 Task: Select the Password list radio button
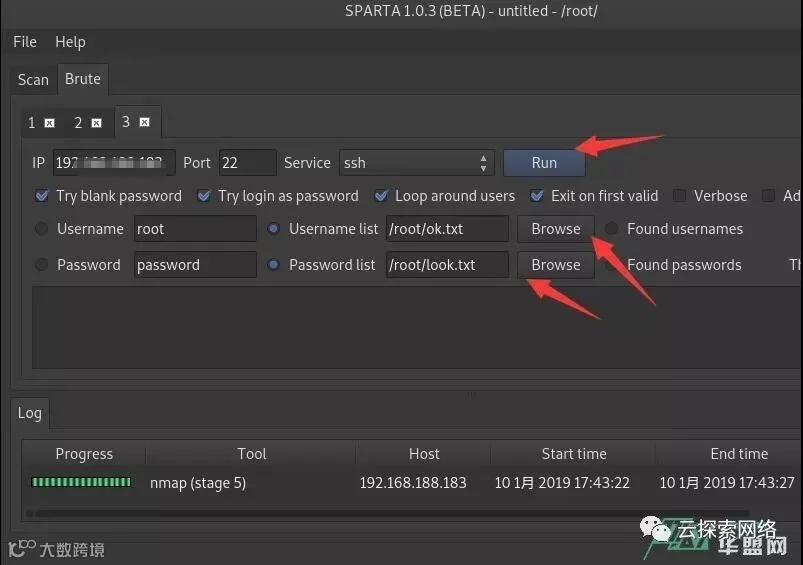(x=273, y=265)
